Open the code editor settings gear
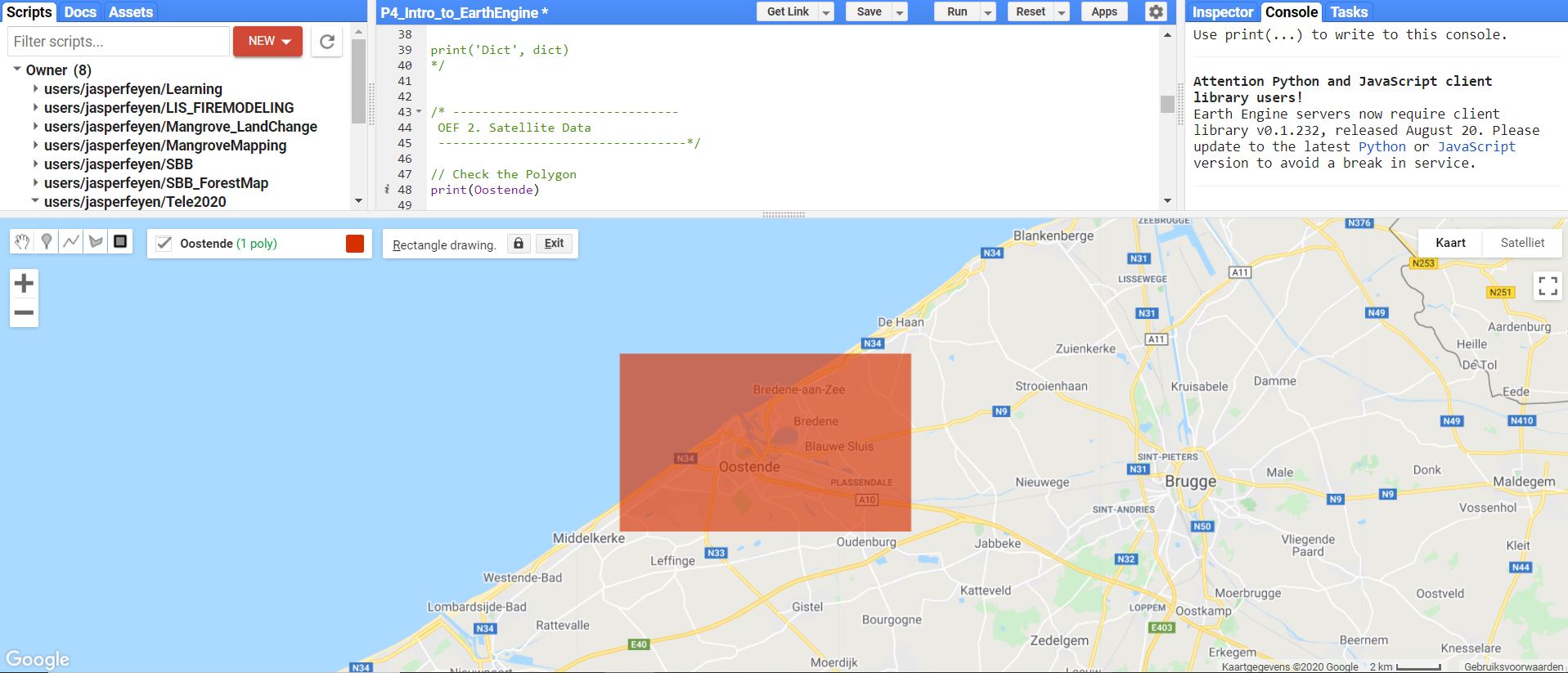This screenshot has width=1568, height=673. pyautogui.click(x=1155, y=12)
